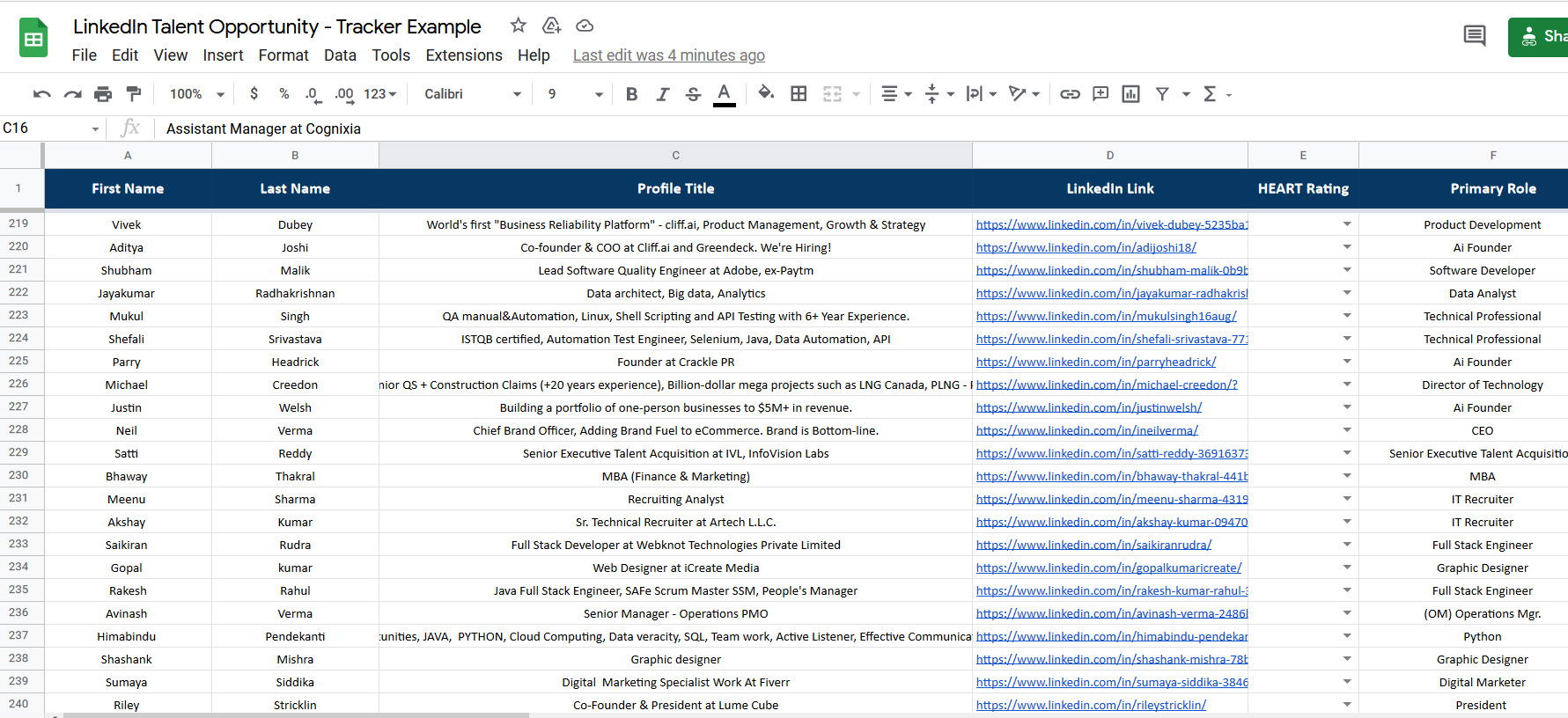Open comment history icon

point(1475,36)
